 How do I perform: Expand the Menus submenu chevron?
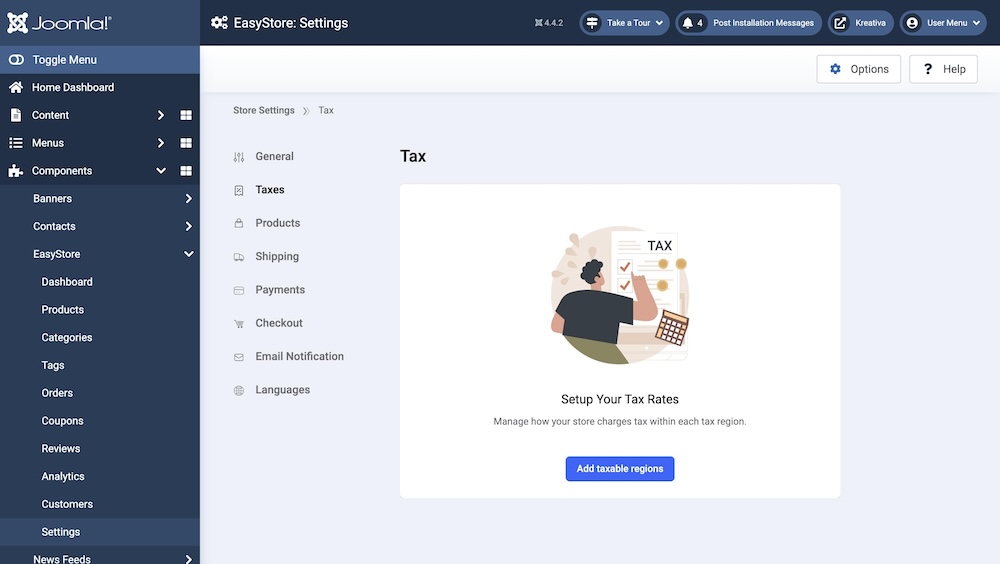(x=161, y=143)
